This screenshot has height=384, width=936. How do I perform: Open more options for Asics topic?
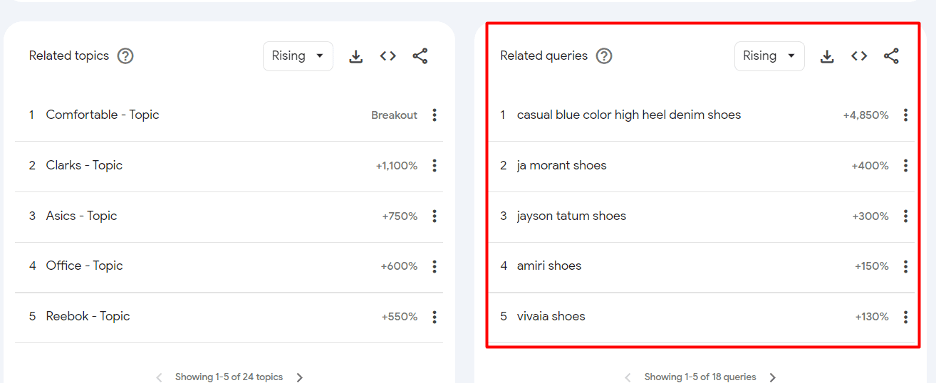[x=435, y=216]
